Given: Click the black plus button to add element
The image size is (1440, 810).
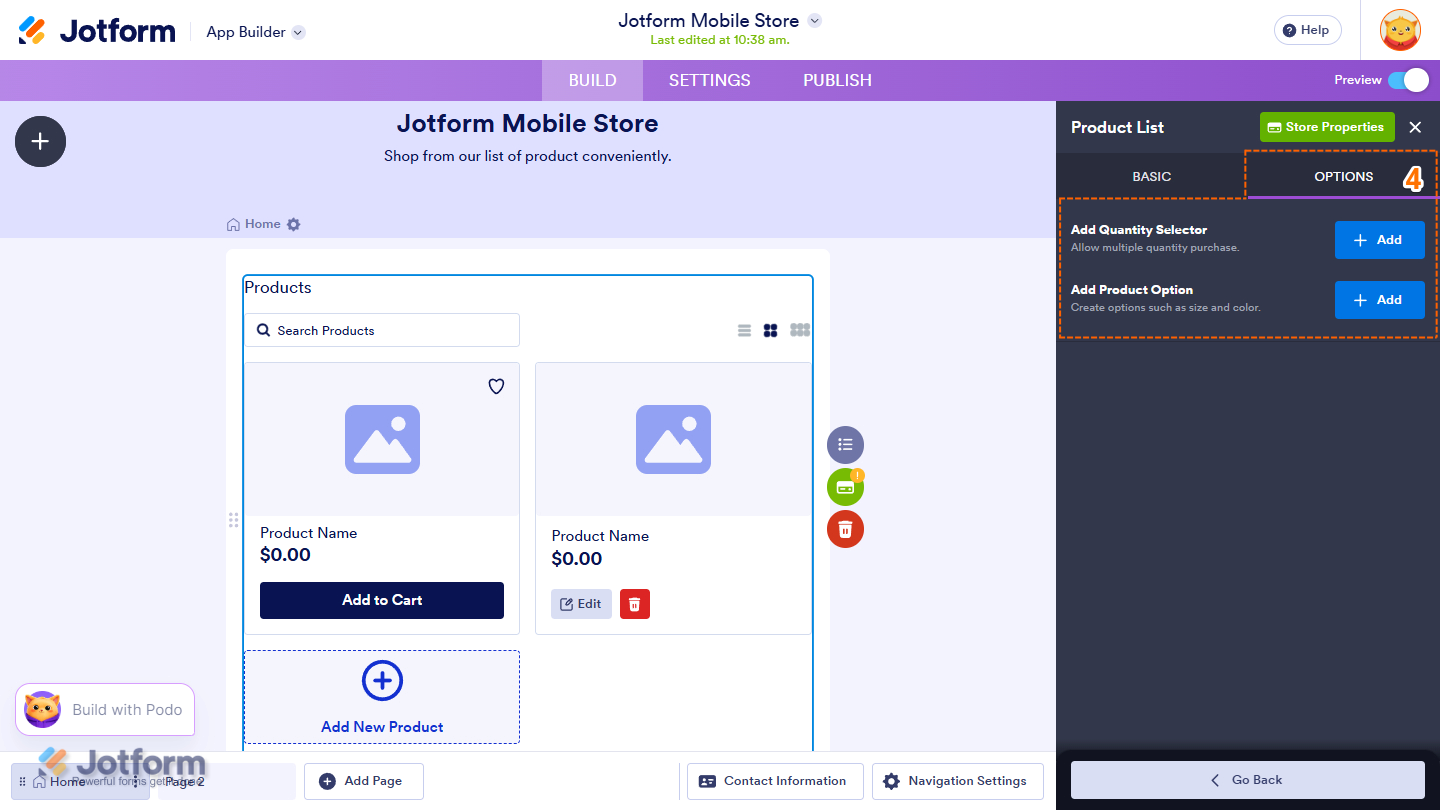Looking at the screenshot, I should pyautogui.click(x=40, y=141).
